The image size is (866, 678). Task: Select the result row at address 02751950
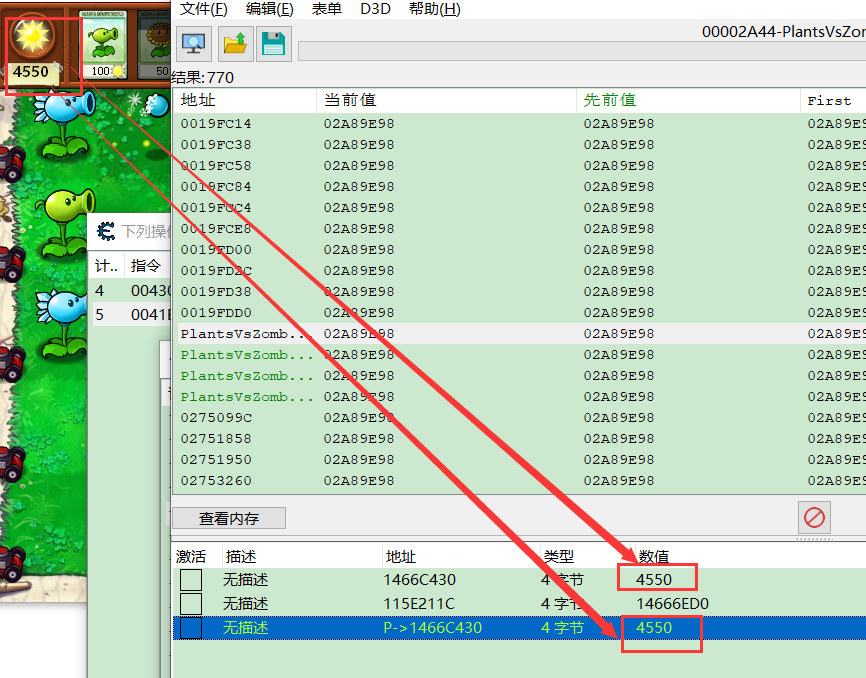coord(520,459)
